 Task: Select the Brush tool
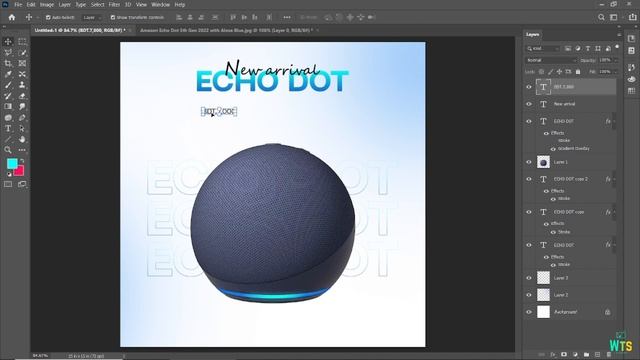click(8, 85)
